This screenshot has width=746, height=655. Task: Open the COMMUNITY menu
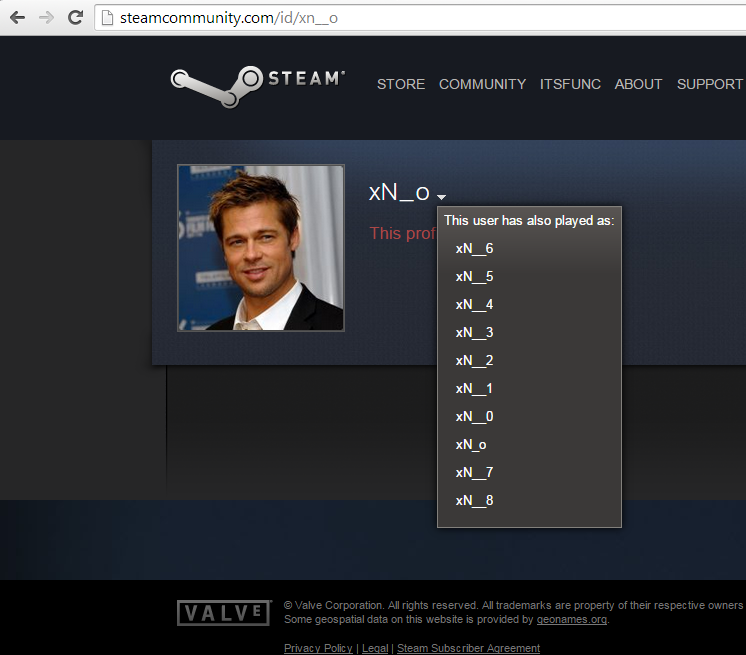point(482,84)
